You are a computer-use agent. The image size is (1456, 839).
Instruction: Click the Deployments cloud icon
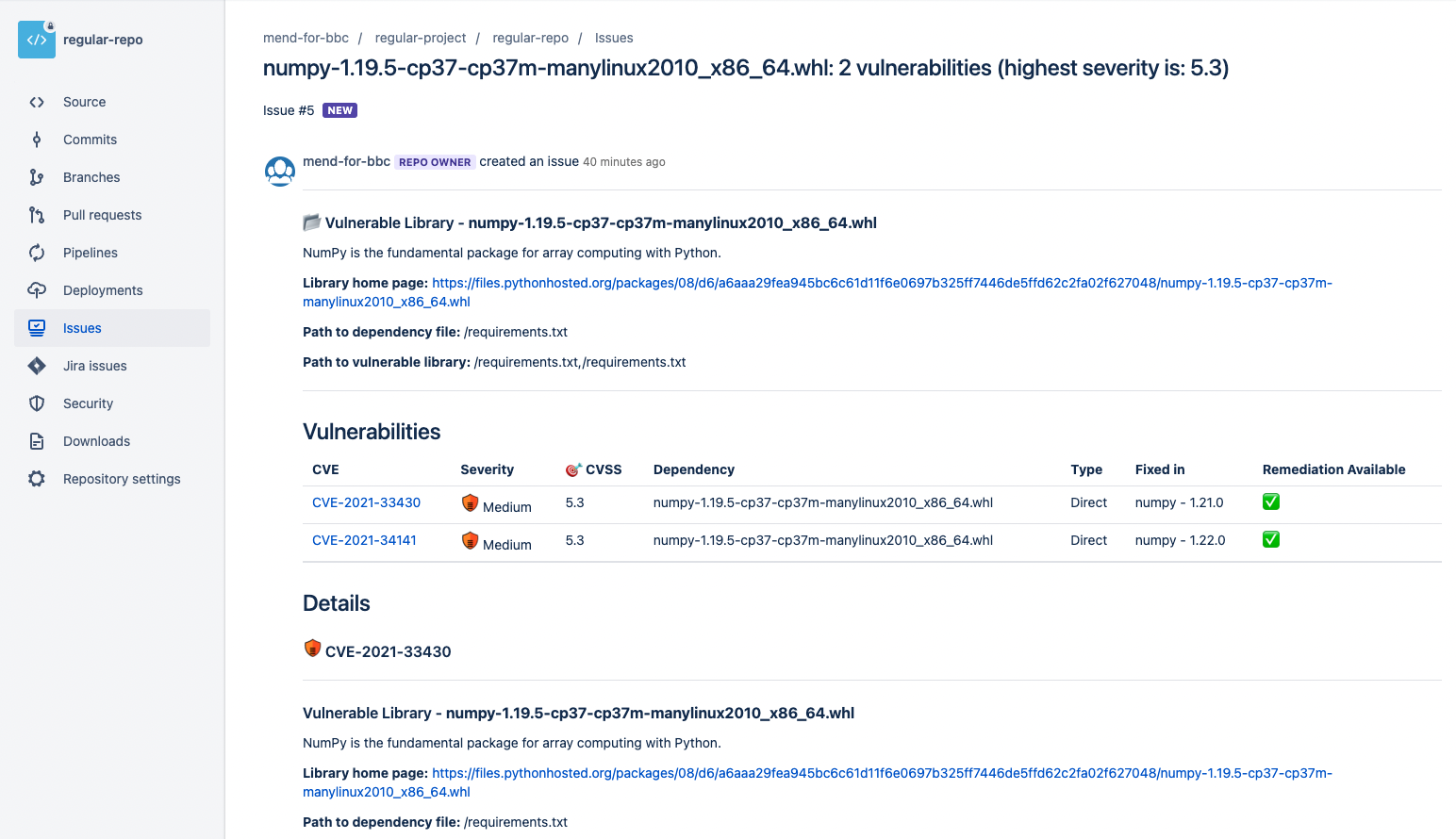click(x=37, y=290)
